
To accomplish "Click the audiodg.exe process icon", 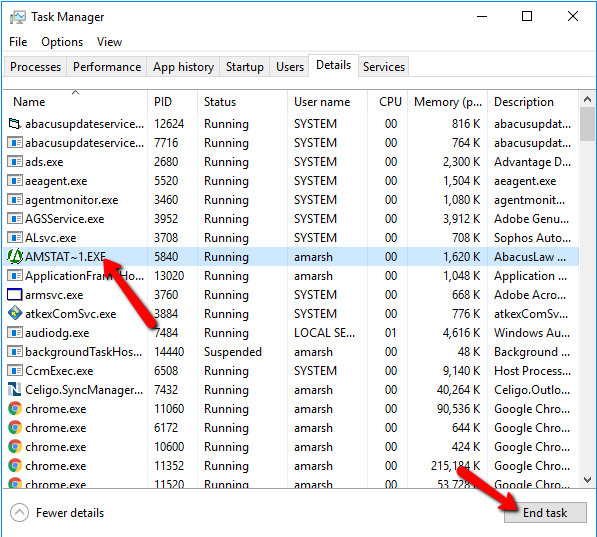I will click(x=15, y=332).
